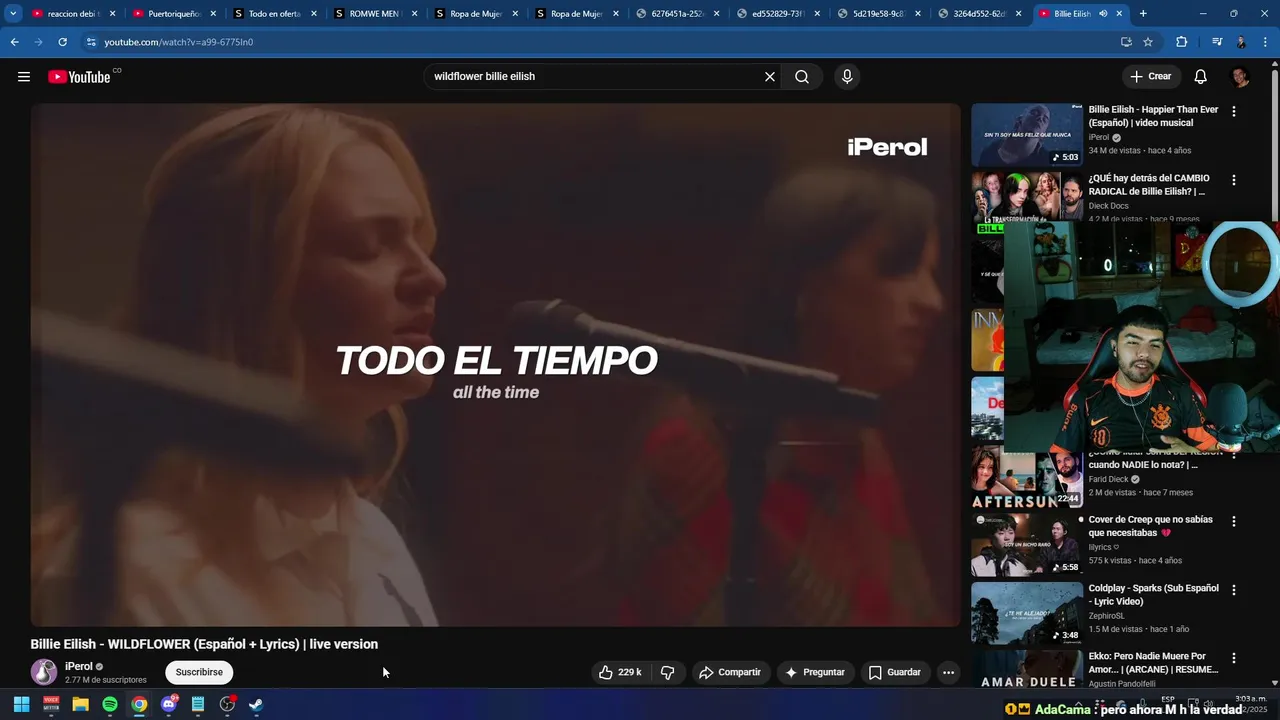The image size is (1280, 720).
Task: Clear the search box with the X icon
Action: tap(770, 77)
